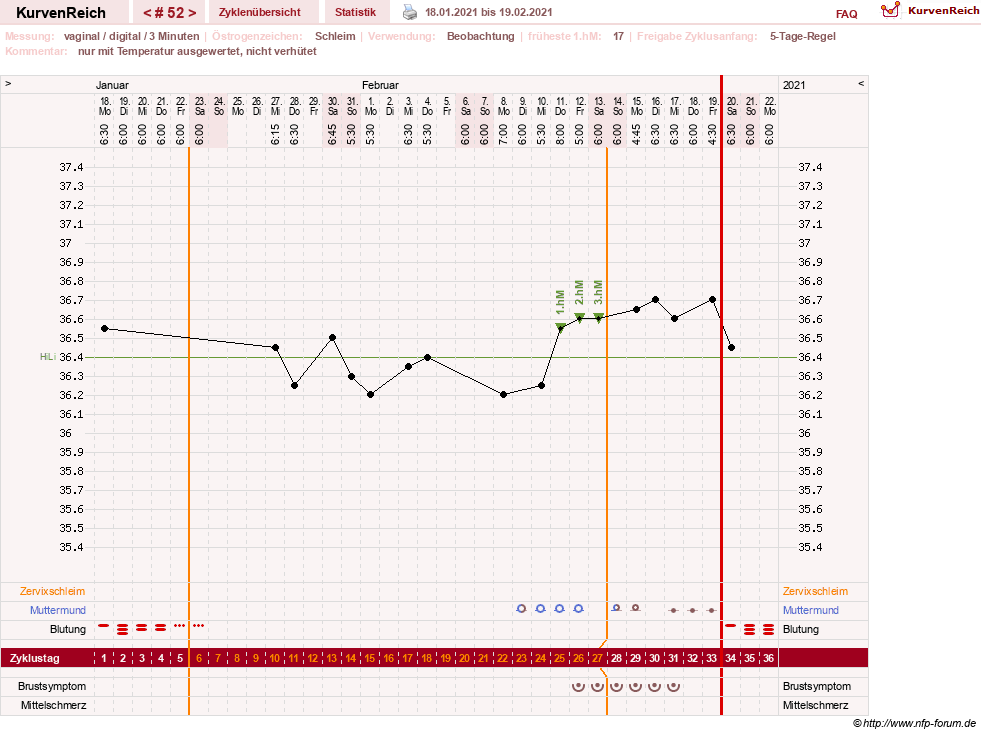Screen dimensions: 981x735
Task: Click the Muttermund closed icon on cycle day 33
Action: point(711,611)
